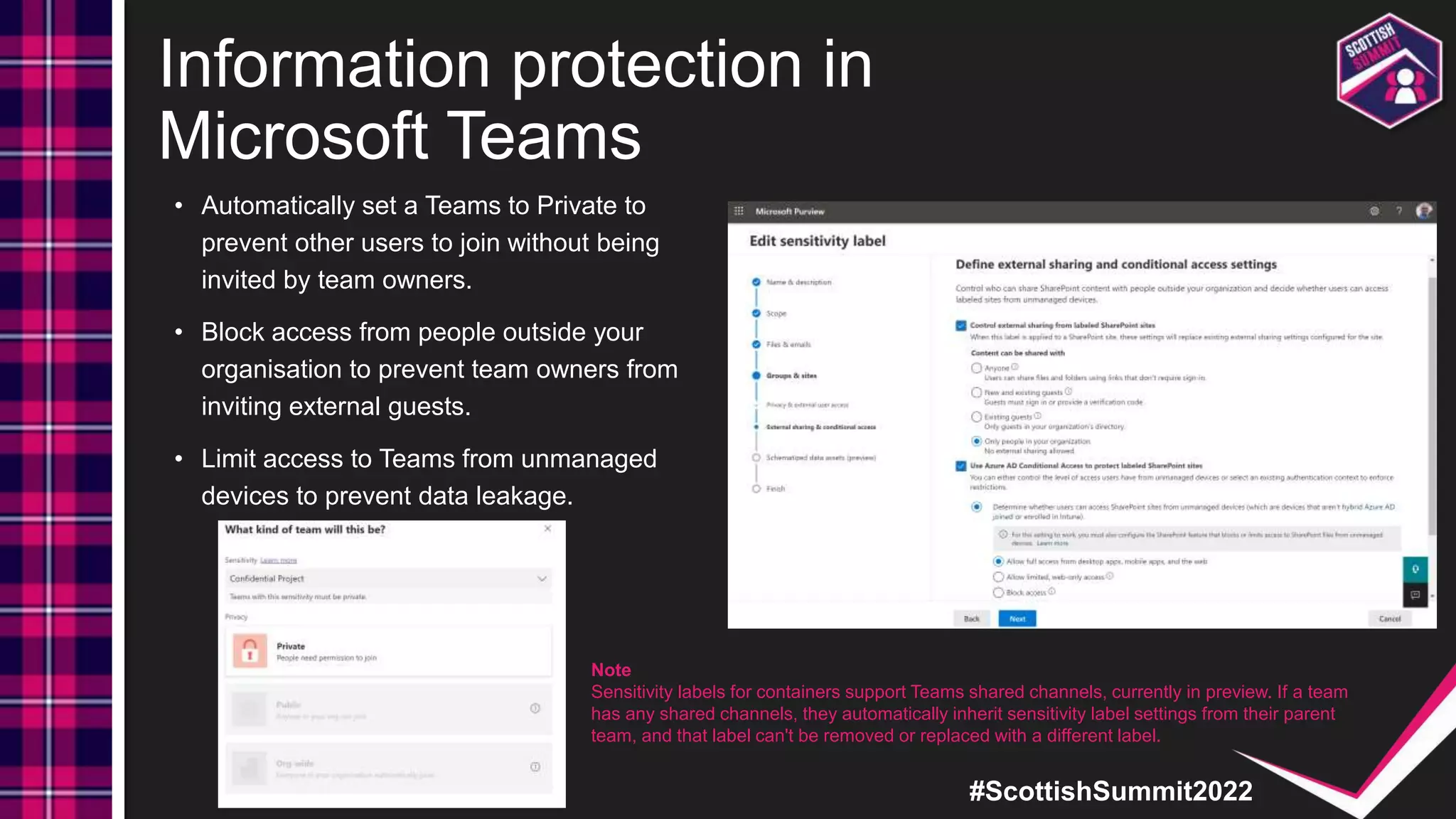
Task: Expand the Confidential Project sensitivity dropdown
Action: (389, 579)
